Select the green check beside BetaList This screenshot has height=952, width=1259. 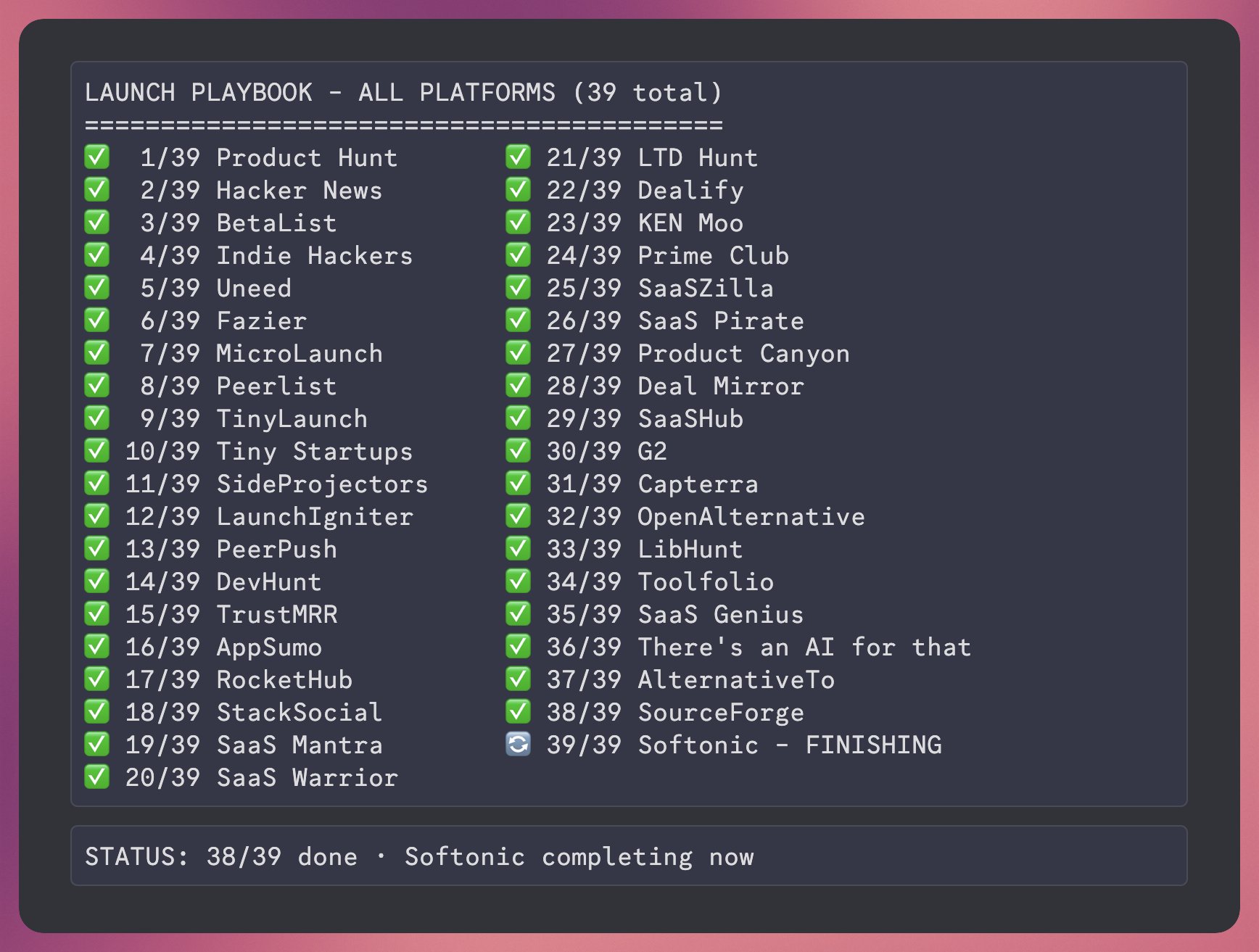click(97, 222)
